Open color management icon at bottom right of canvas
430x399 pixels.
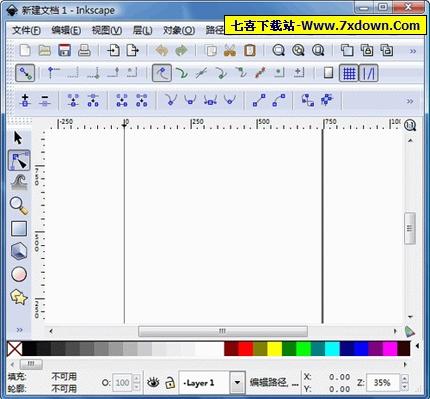pos(409,331)
